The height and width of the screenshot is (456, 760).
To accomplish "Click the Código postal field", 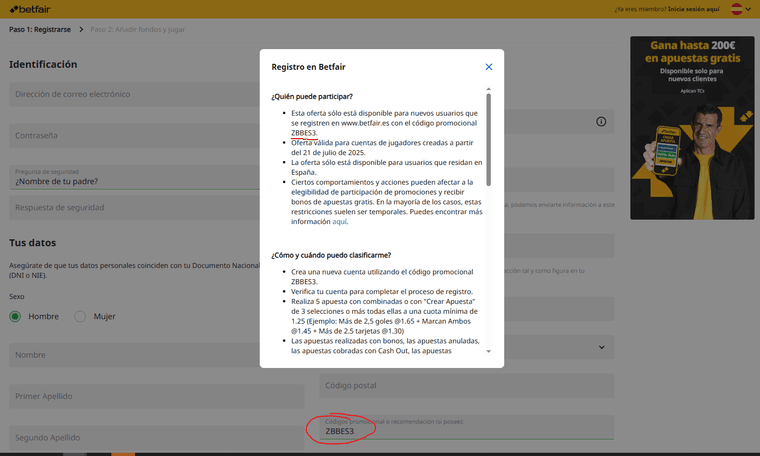I will (466, 386).
